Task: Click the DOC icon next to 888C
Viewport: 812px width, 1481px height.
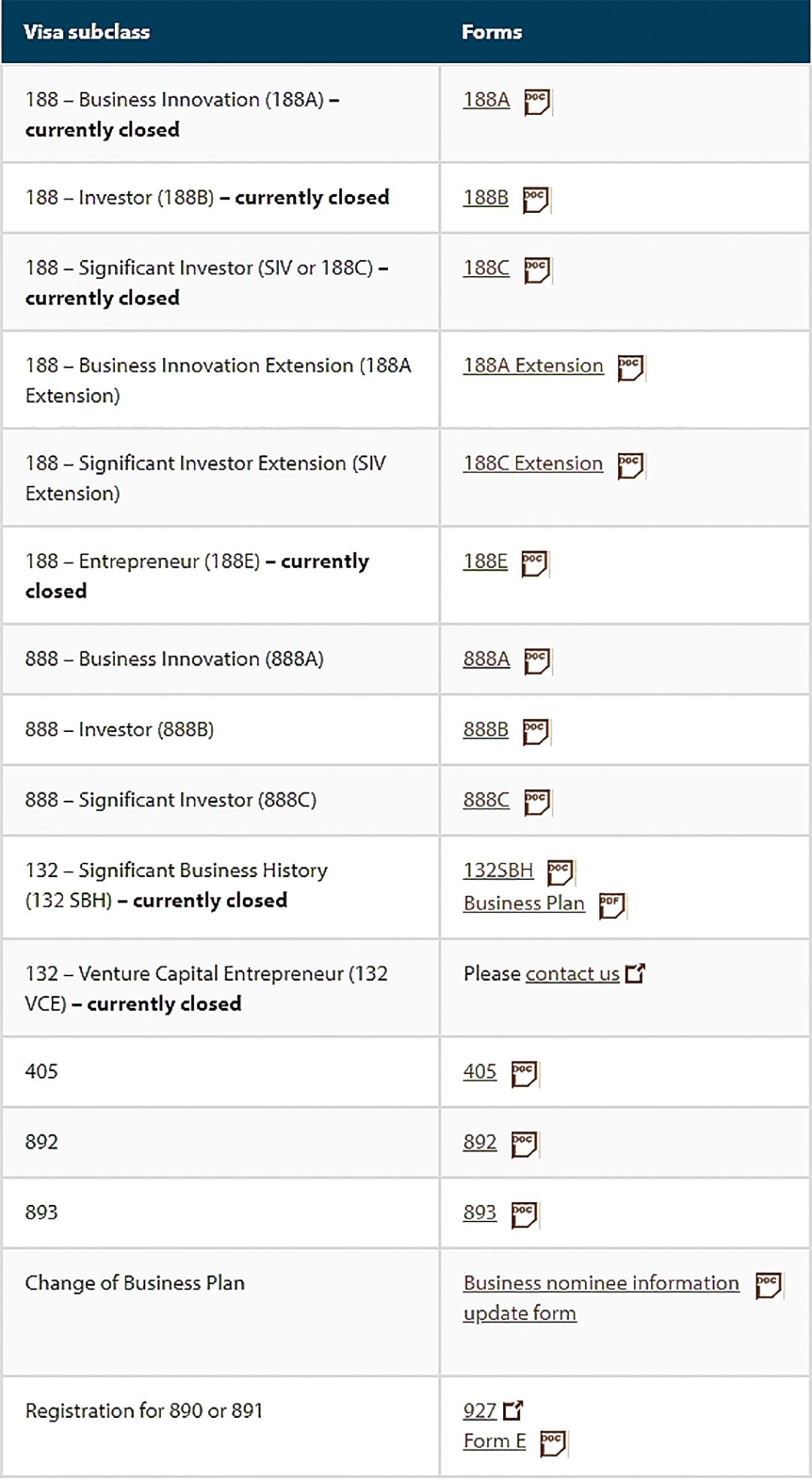Action: click(537, 802)
